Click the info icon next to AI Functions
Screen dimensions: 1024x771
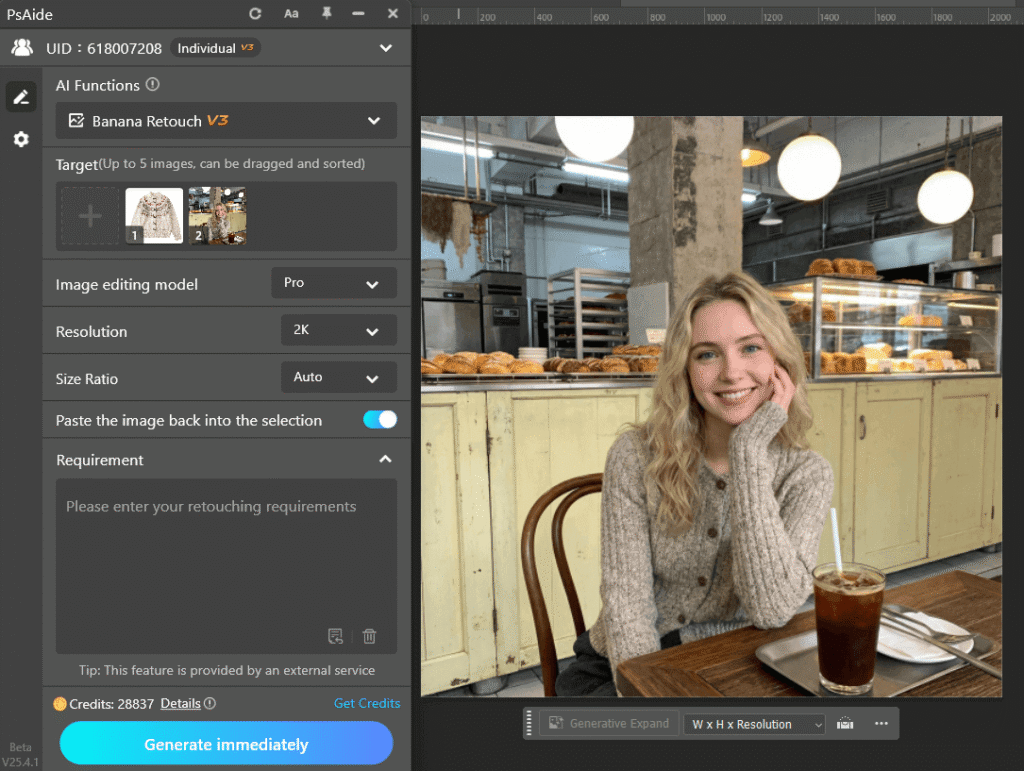151,85
